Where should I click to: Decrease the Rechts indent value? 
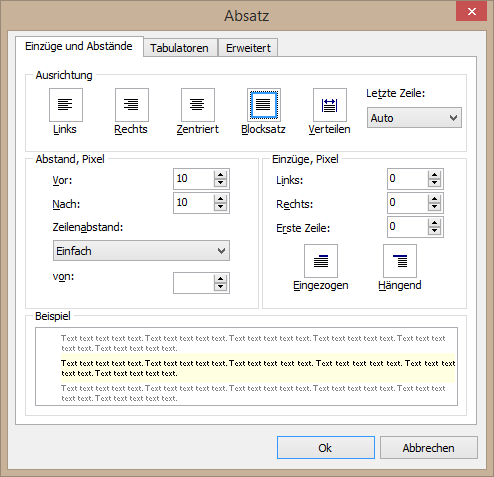coord(434,207)
